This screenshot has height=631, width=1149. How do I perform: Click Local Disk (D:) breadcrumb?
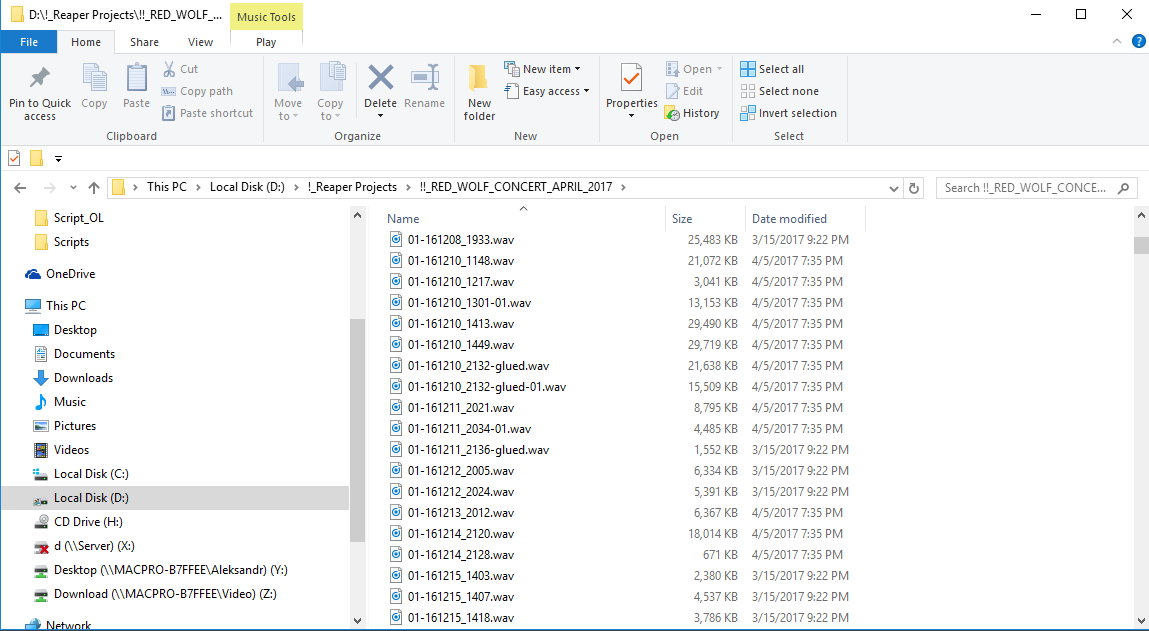click(x=247, y=187)
